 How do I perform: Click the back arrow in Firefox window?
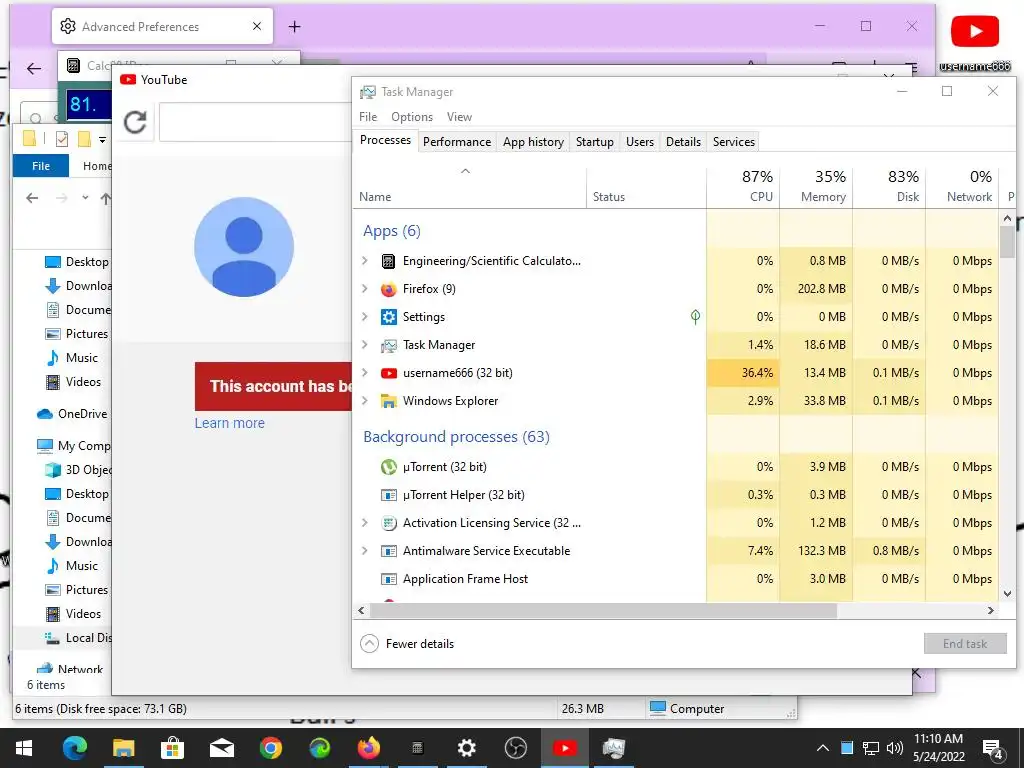[x=34, y=68]
